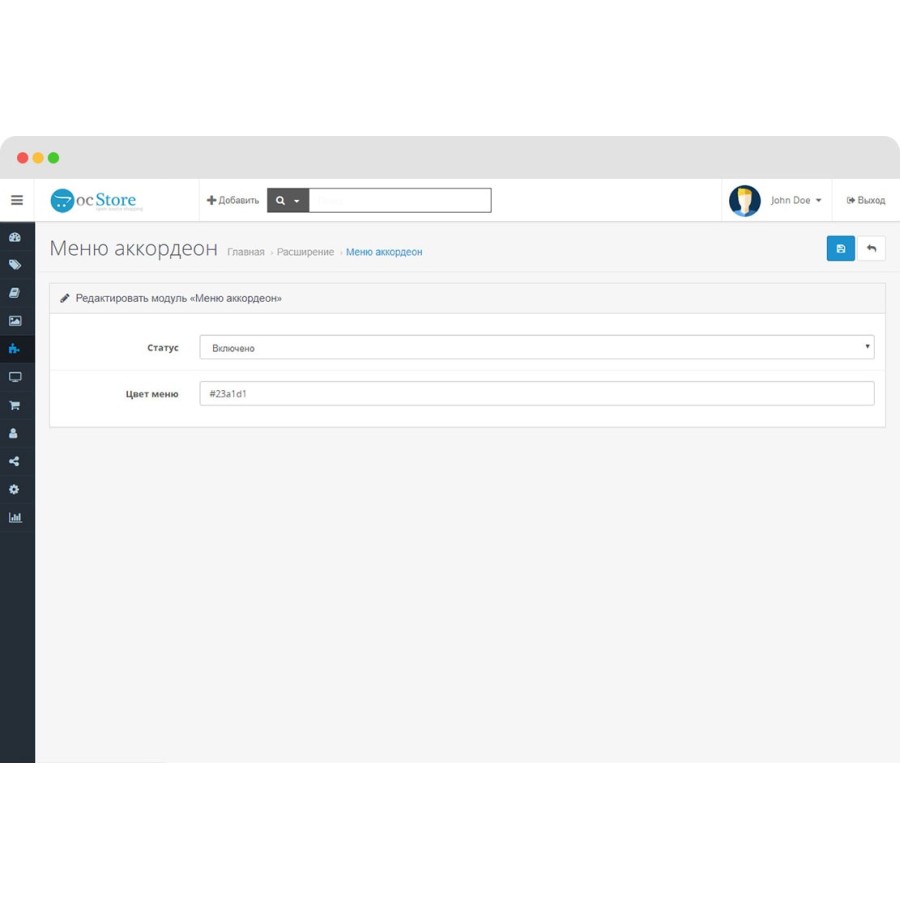Screen dimensions: 900x900
Task: Open the System gear sidebar icon
Action: tap(14, 489)
